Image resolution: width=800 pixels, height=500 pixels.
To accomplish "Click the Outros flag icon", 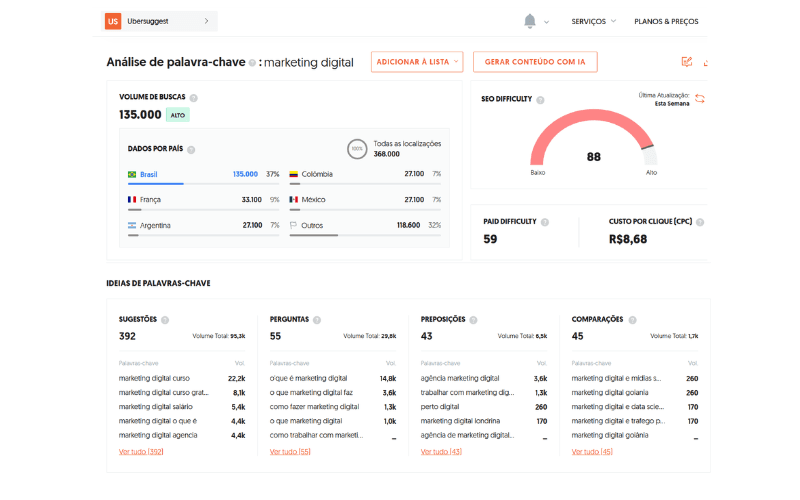I will coord(293,225).
